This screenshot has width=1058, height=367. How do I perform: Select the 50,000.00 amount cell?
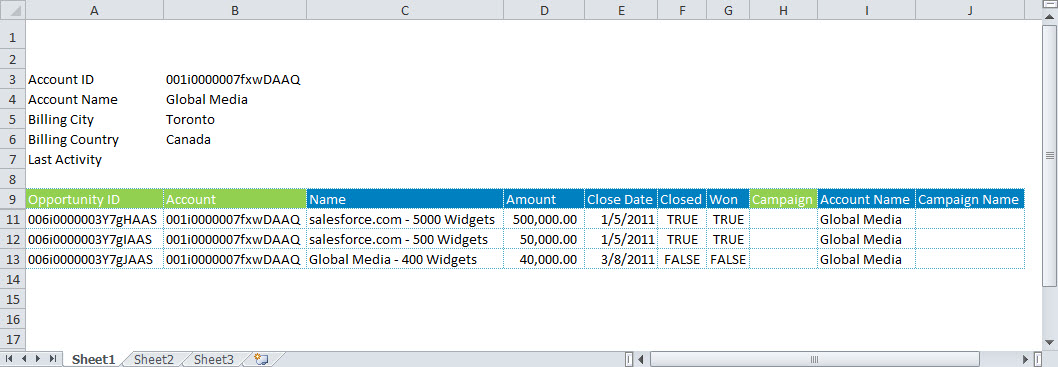click(x=543, y=239)
